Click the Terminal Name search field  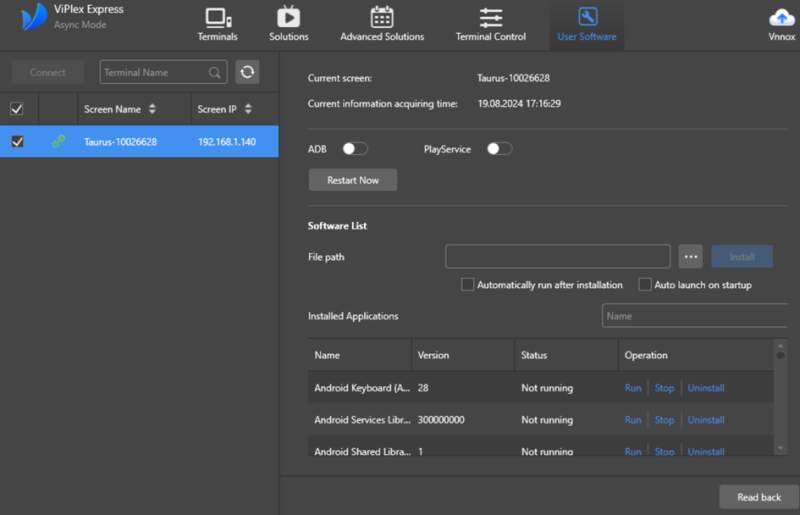click(x=155, y=72)
